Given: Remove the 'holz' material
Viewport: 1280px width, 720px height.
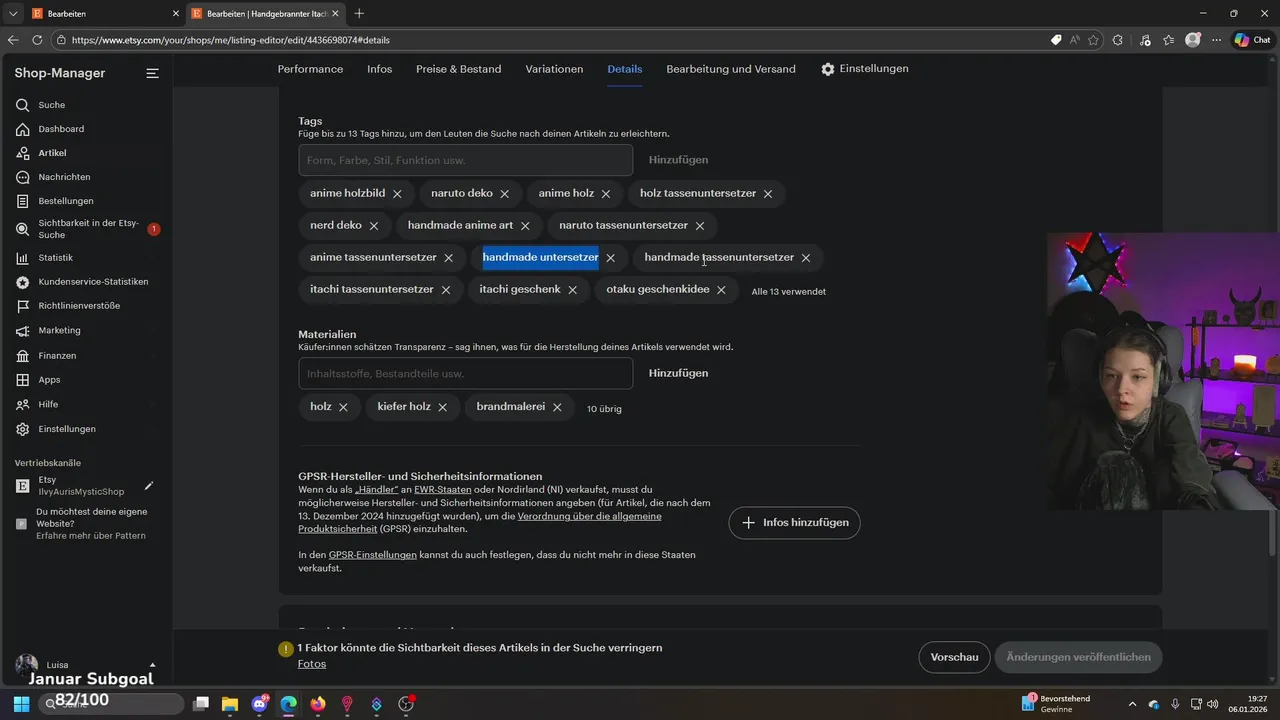Looking at the screenshot, I should click(x=343, y=408).
